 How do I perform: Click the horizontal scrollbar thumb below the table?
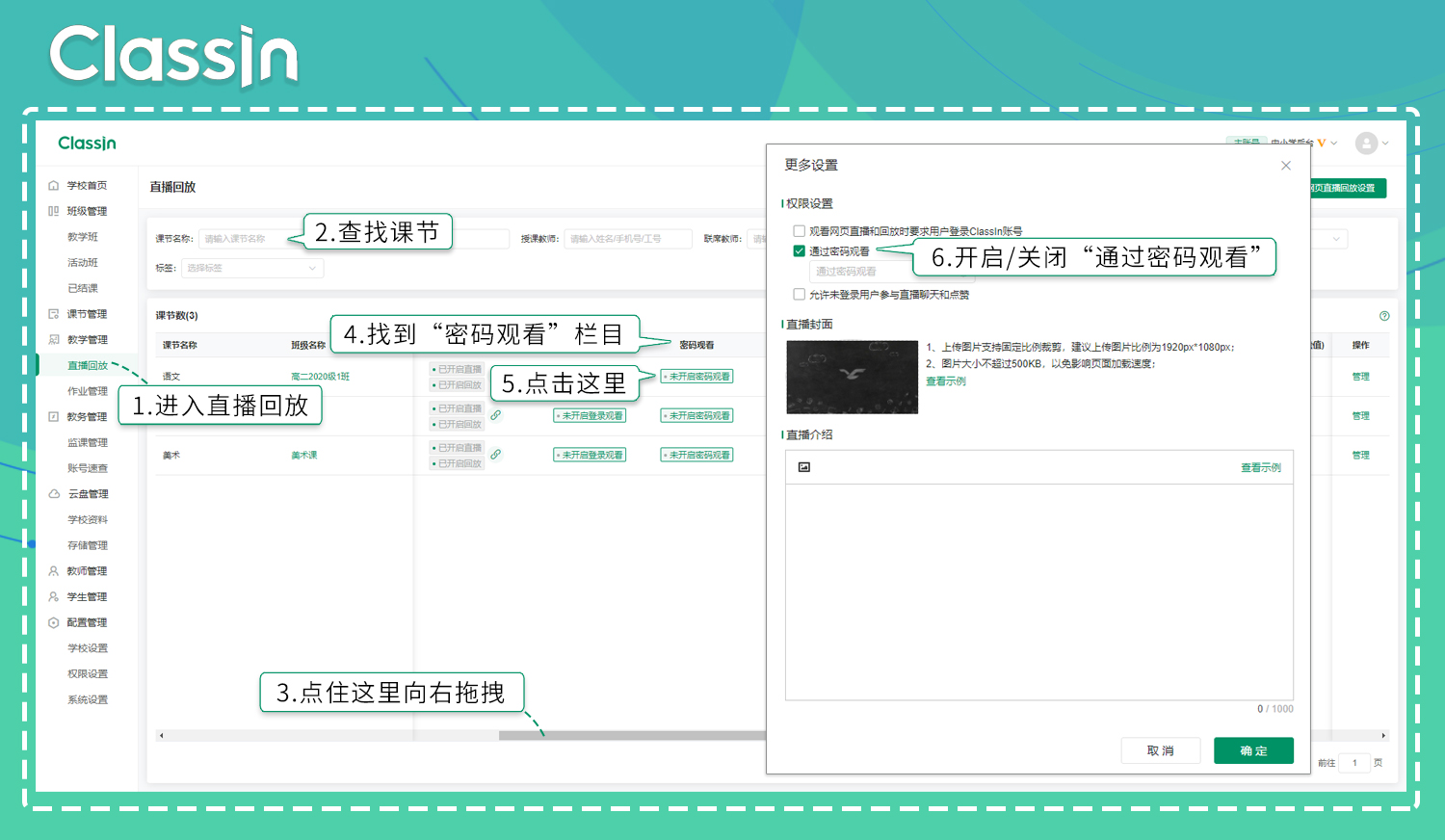[x=632, y=736]
